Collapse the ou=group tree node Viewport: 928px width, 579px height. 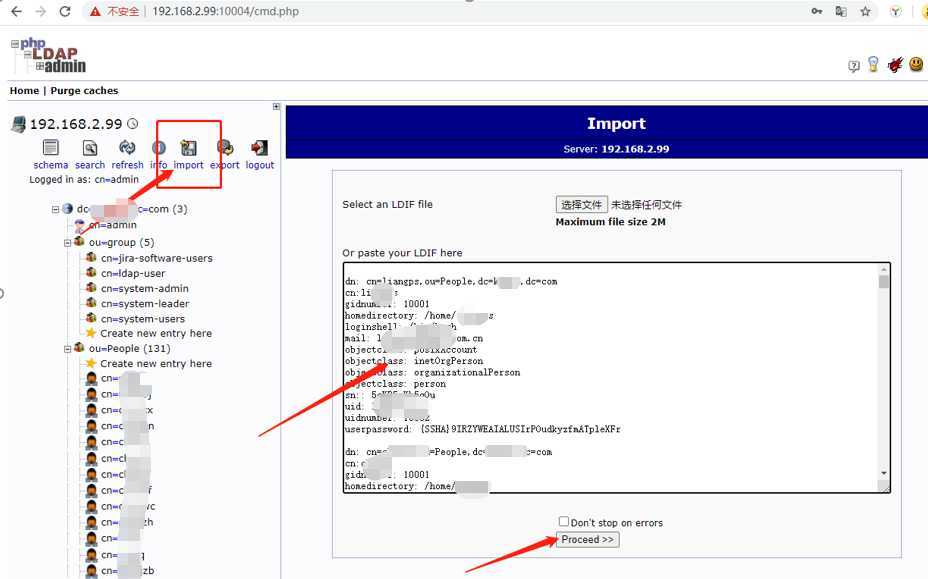(67, 243)
